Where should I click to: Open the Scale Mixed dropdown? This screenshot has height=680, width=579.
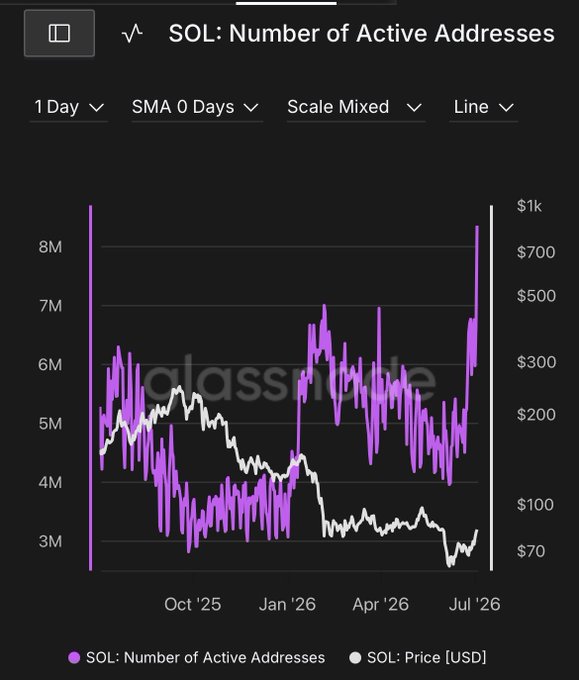(x=355, y=107)
